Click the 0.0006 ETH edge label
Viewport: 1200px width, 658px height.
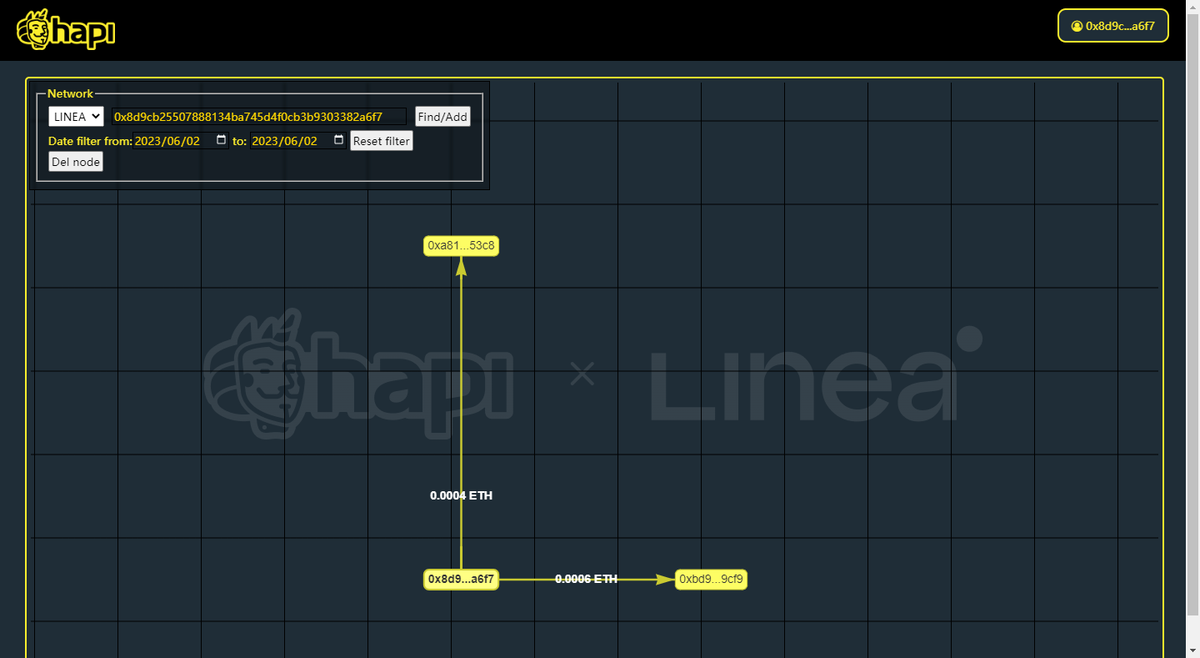pyautogui.click(x=586, y=579)
